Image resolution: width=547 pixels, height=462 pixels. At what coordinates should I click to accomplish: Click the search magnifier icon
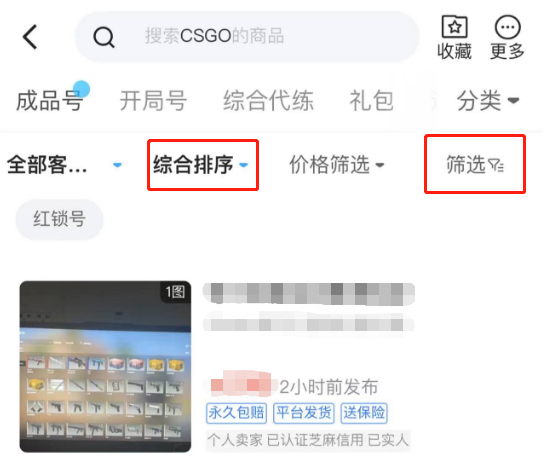(x=104, y=37)
